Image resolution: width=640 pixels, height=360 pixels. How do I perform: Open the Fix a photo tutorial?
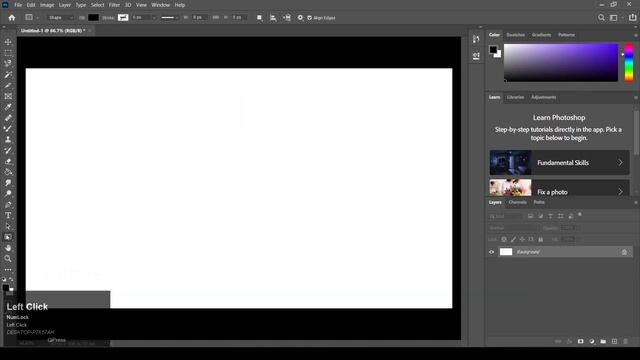pyautogui.click(x=560, y=187)
